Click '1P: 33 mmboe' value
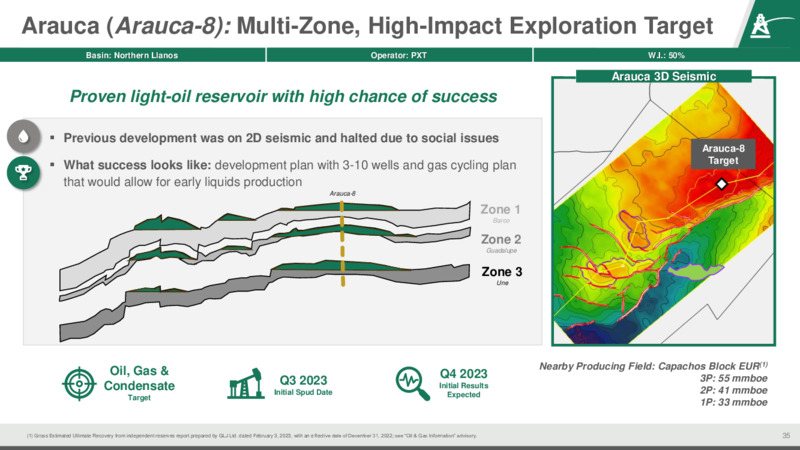This screenshot has width=800, height=450. point(734,403)
